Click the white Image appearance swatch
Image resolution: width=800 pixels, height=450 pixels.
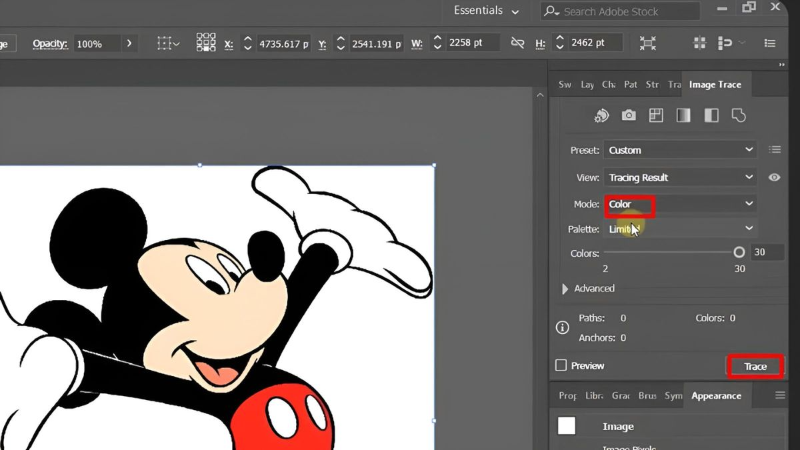[566, 426]
